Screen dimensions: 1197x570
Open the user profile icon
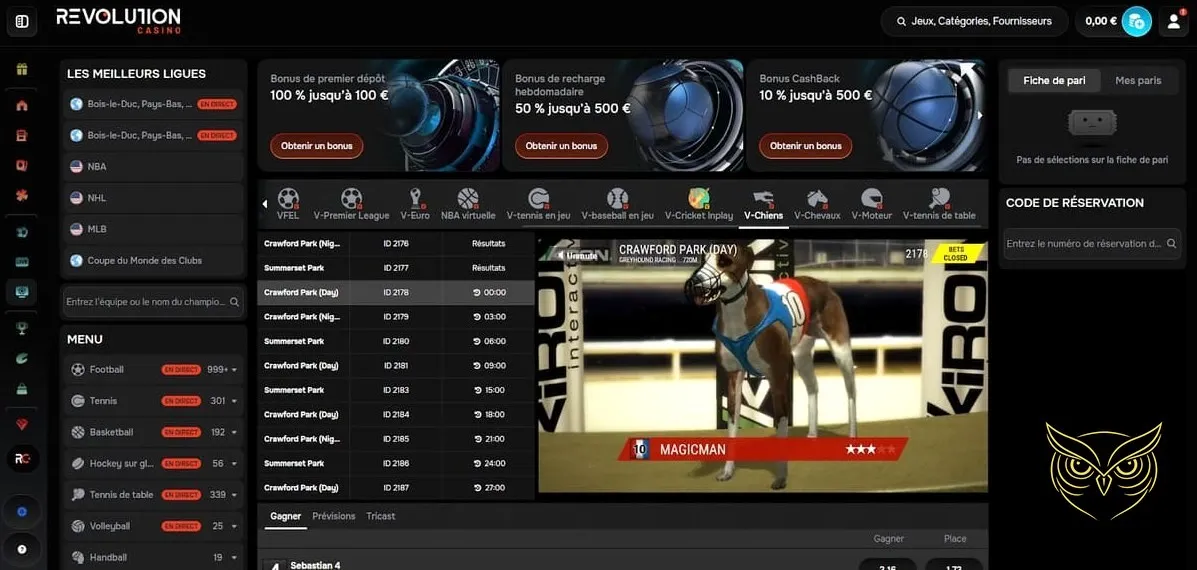click(1173, 21)
